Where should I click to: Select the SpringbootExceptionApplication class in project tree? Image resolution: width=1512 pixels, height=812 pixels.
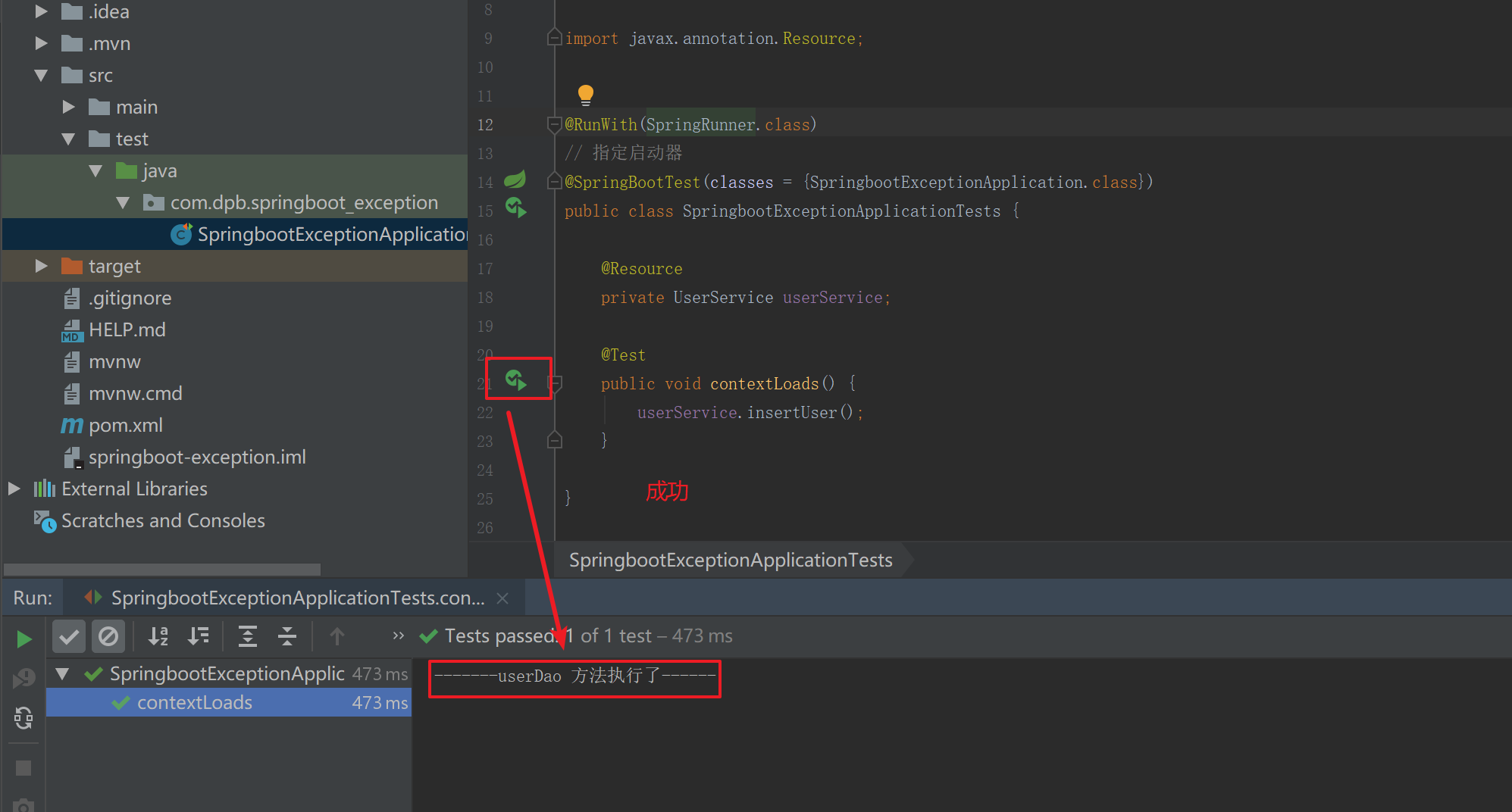pyautogui.click(x=318, y=234)
